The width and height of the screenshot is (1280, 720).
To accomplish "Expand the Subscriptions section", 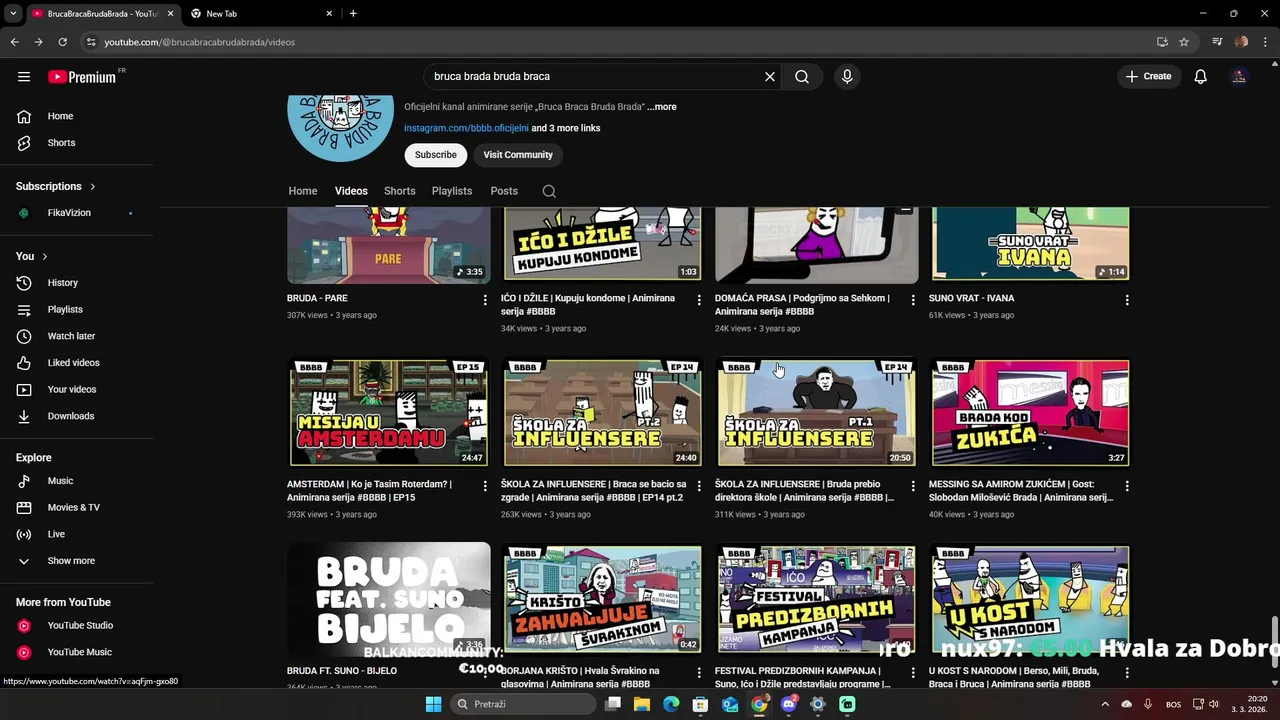I will [x=56, y=186].
